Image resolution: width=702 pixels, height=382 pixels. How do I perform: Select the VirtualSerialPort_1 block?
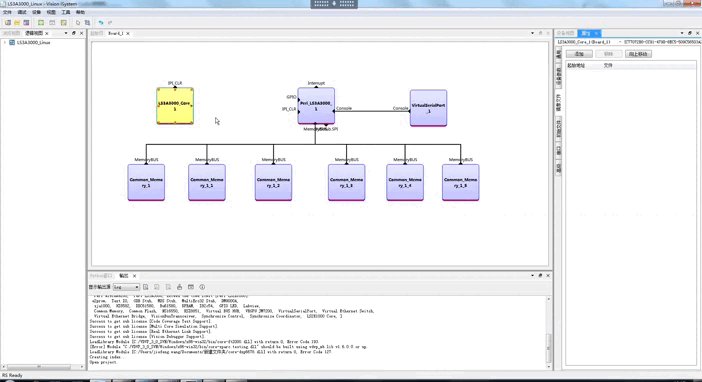pos(428,108)
